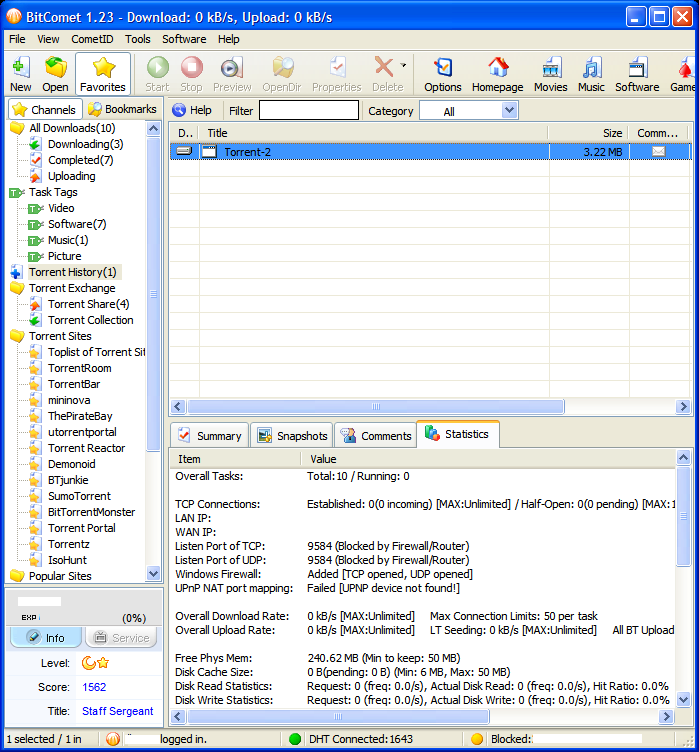Open a torrent with the Open icon
This screenshot has width=699, height=752.
point(56,74)
